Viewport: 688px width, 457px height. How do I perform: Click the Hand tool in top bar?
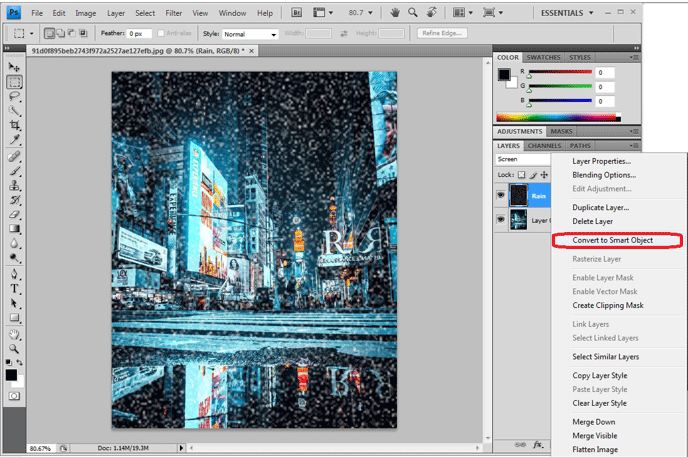(397, 13)
